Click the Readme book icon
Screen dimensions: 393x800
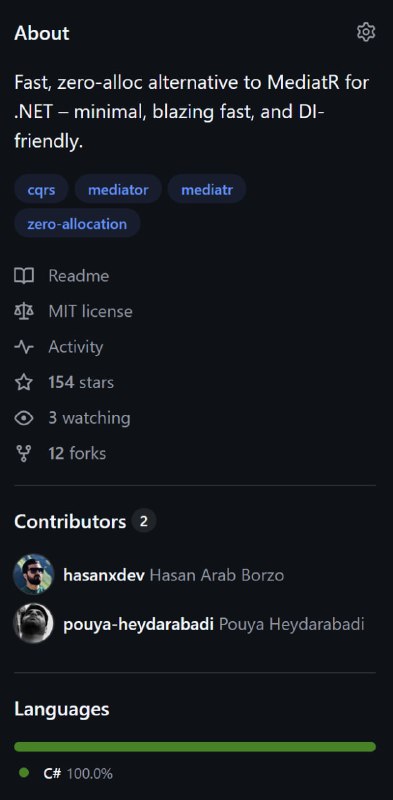[x=24, y=276]
